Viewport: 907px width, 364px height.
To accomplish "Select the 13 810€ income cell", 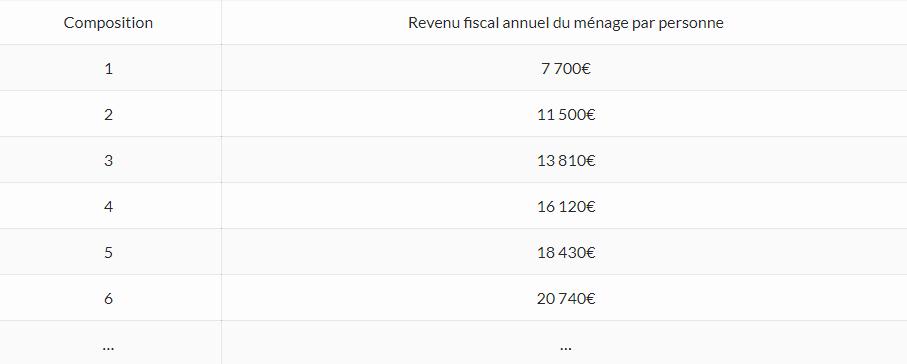I will pos(565,160).
